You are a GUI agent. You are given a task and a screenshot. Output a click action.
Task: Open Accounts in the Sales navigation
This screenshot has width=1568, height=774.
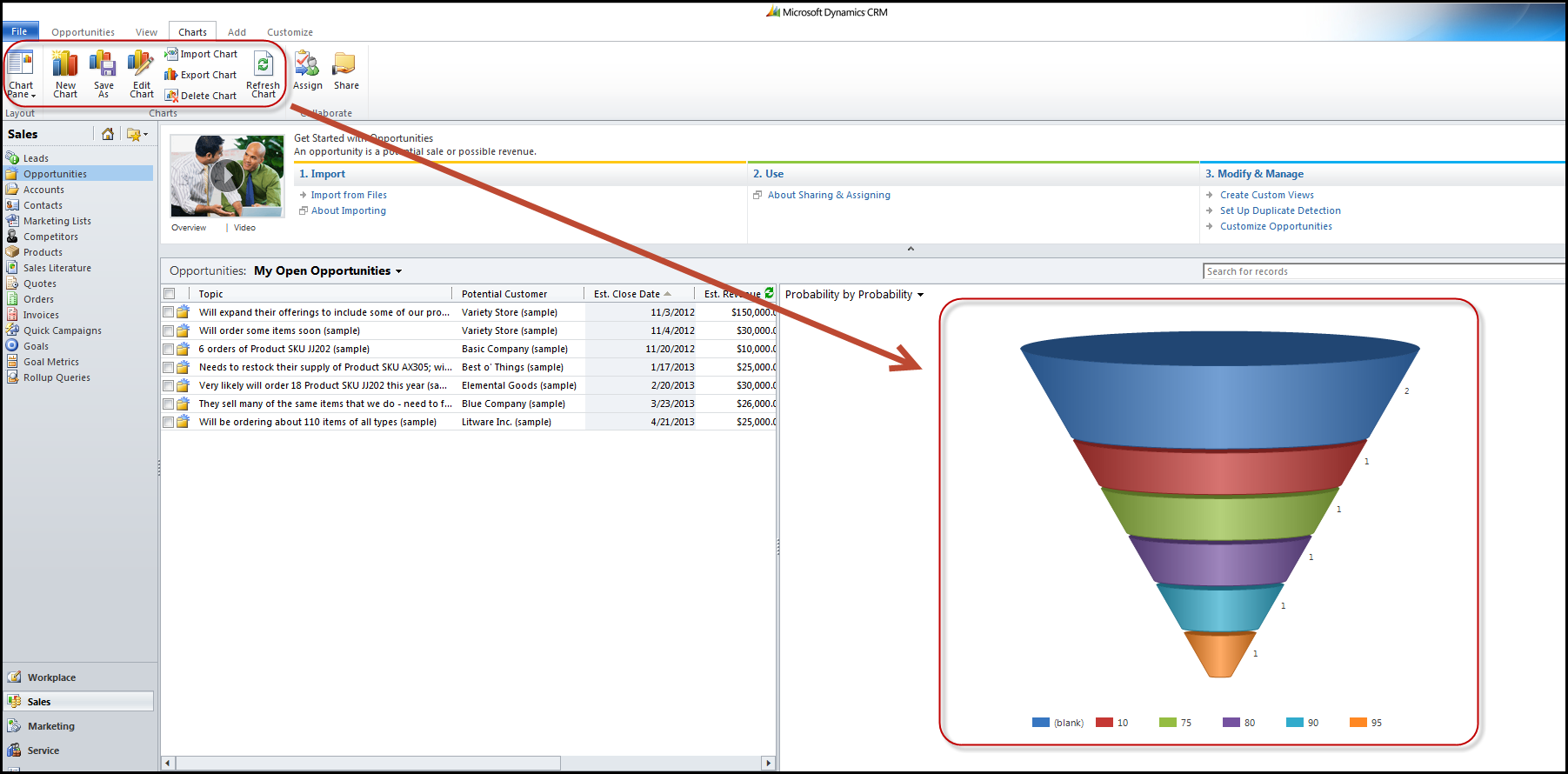point(43,190)
